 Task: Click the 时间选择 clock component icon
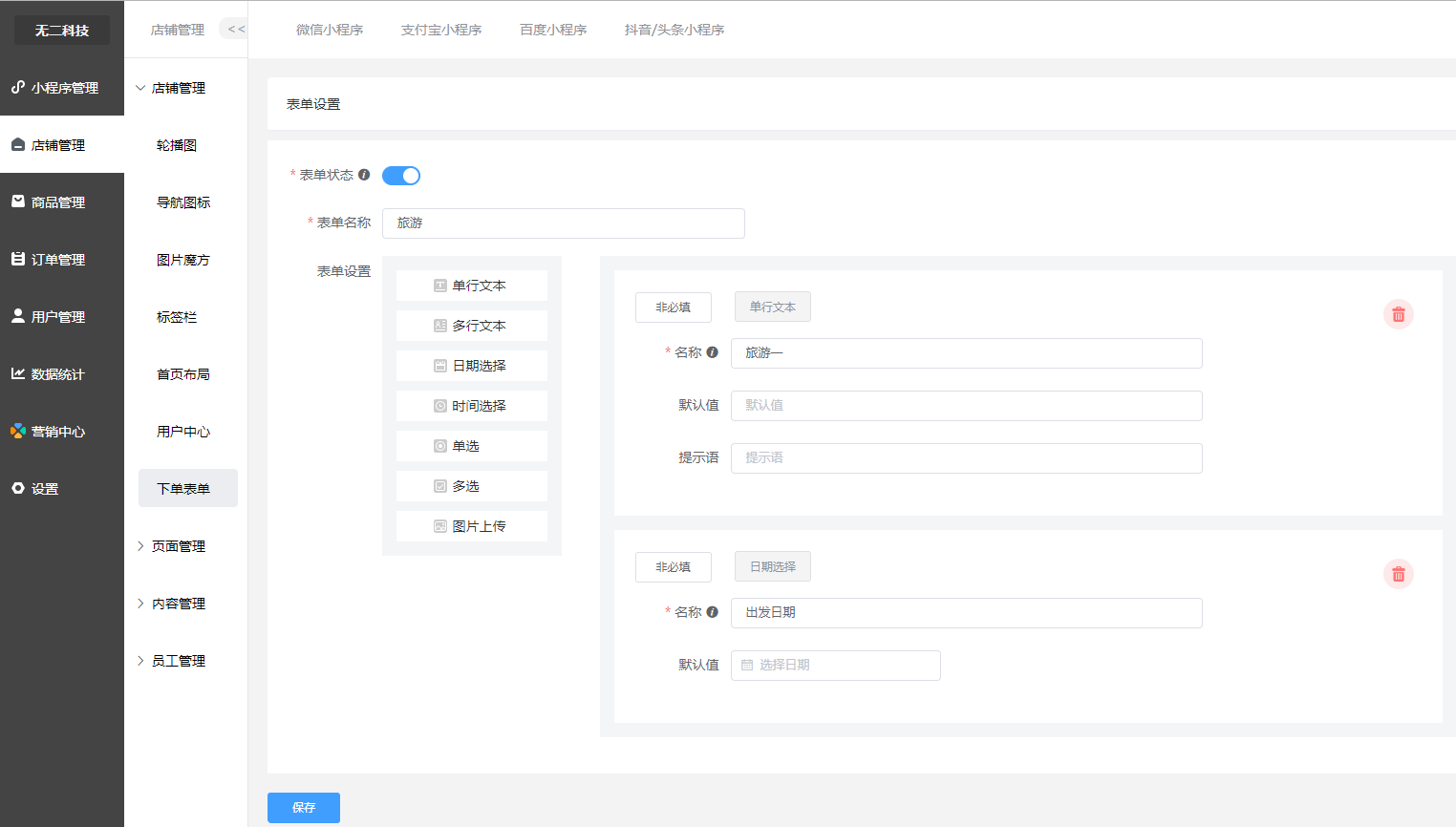(x=440, y=406)
